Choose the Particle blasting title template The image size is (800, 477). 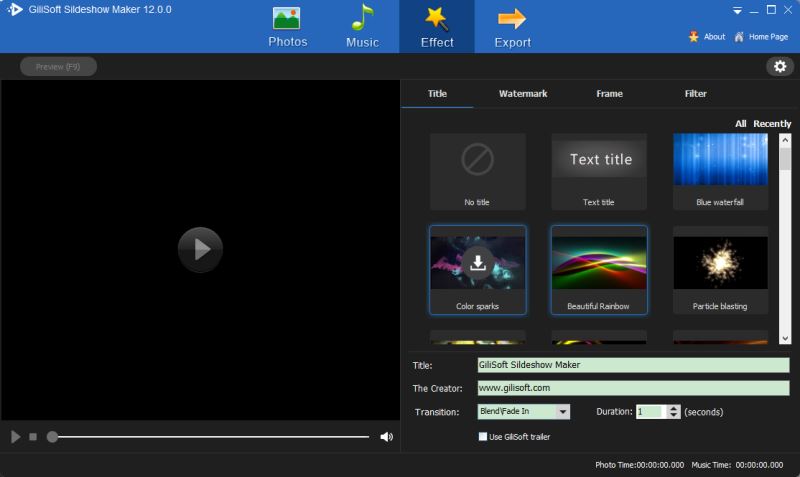720,270
